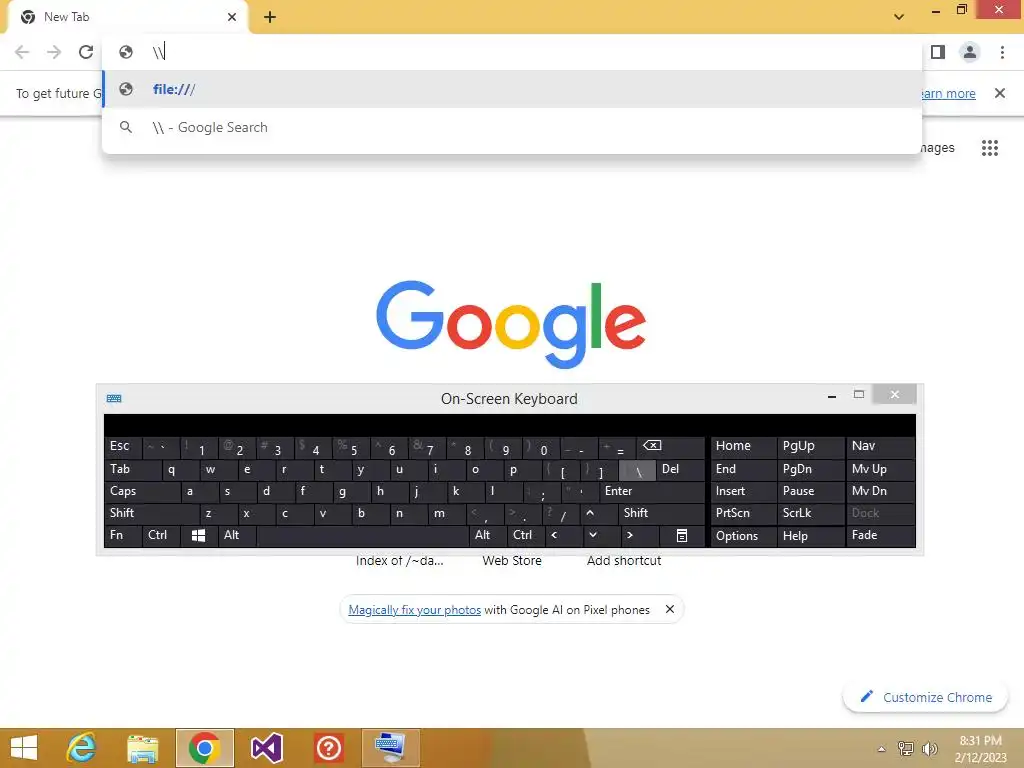Click the Del key on On-Screen Keyboard
This screenshot has width=1024, height=768.
click(680, 470)
